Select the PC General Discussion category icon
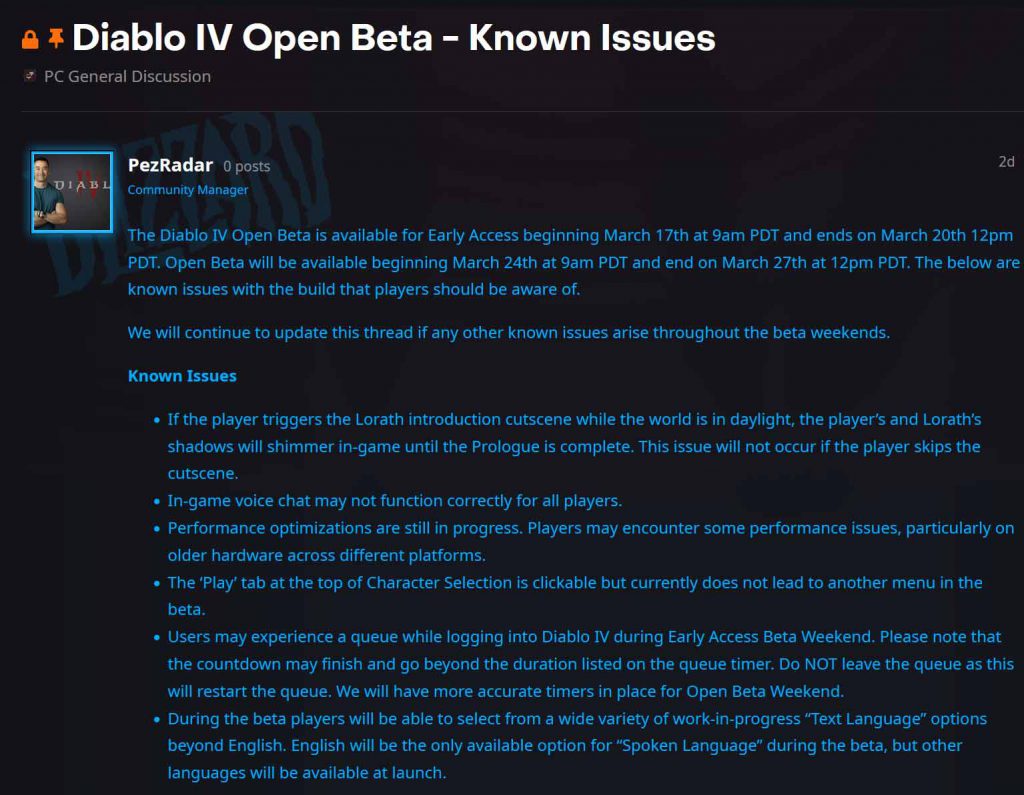This screenshot has height=795, width=1024. [x=31, y=75]
